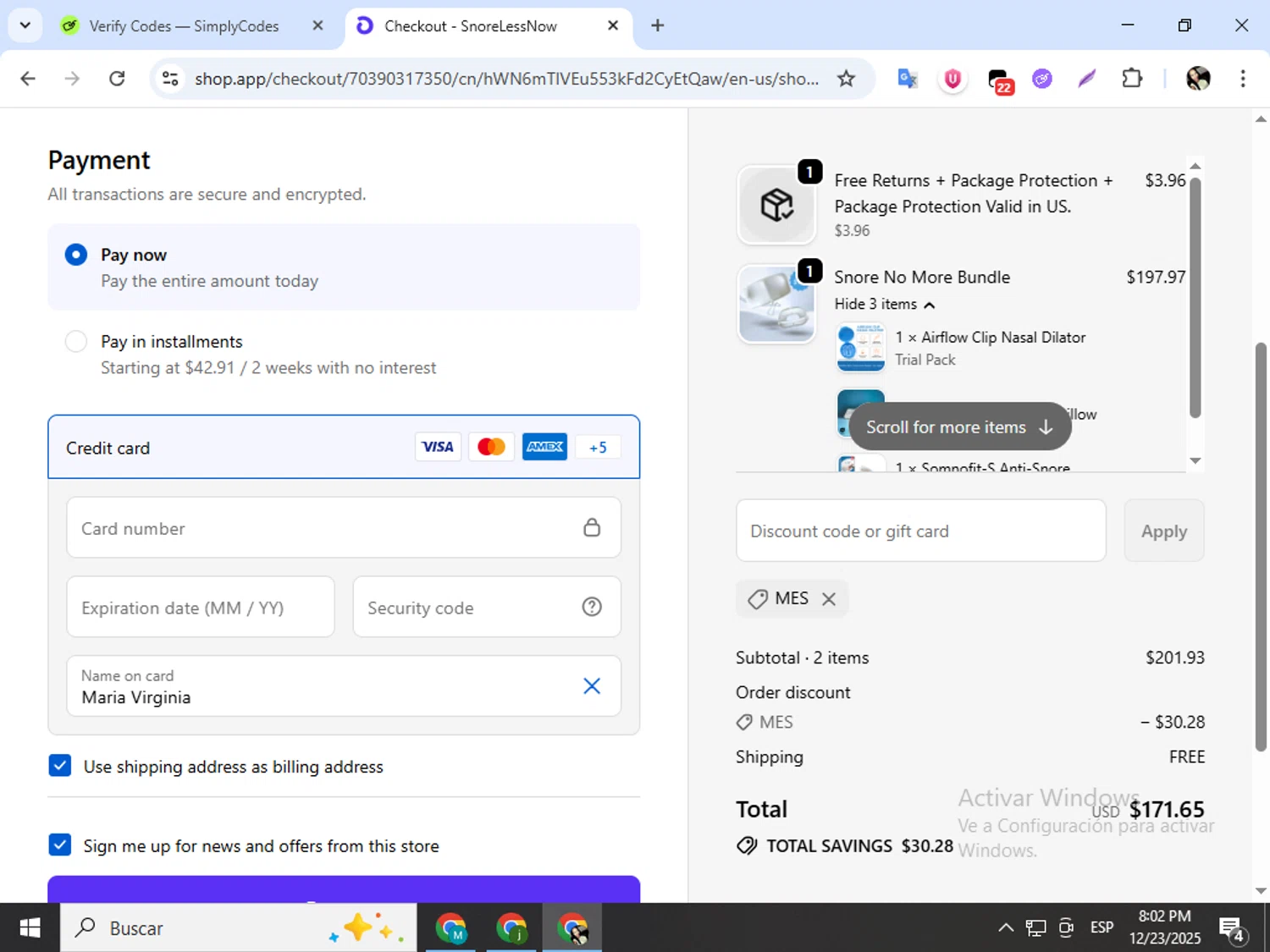The width and height of the screenshot is (1270, 952).
Task: Go forward to the next page
Action: pos(73,79)
